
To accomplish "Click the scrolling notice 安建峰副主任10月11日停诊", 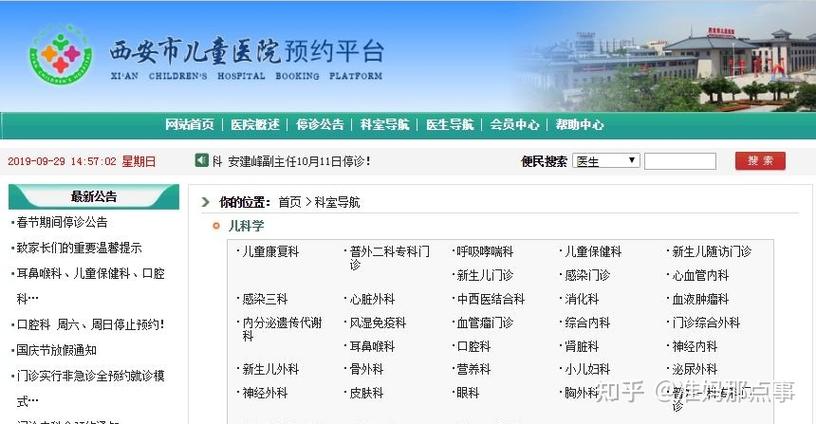I will (x=299, y=161).
